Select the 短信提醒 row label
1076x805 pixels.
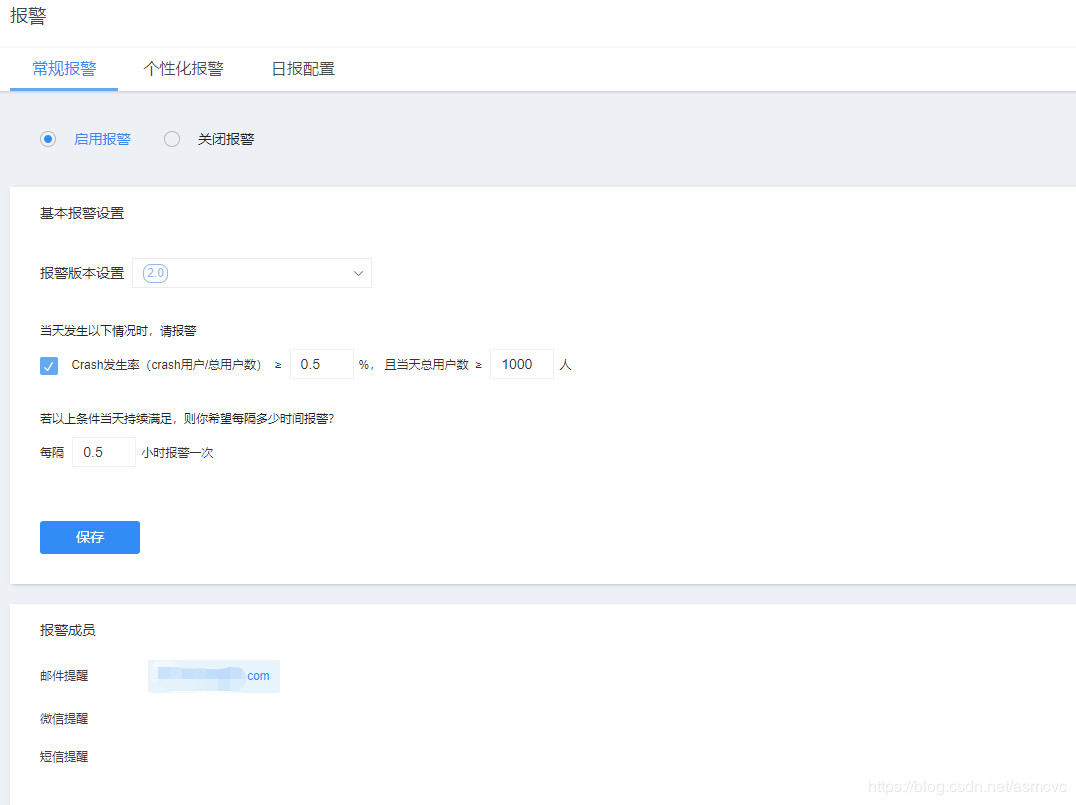(x=64, y=757)
